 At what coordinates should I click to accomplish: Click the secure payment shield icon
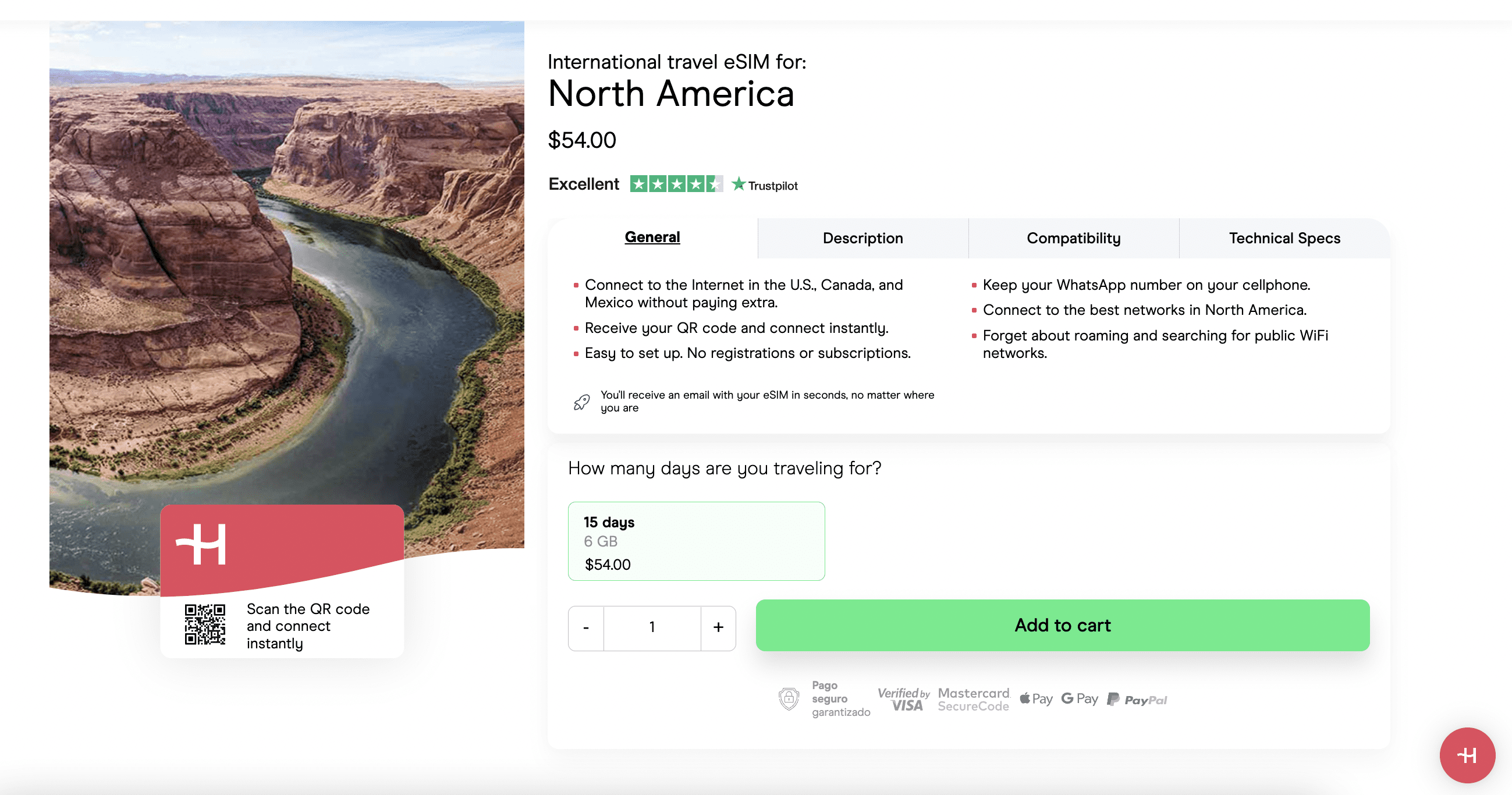click(x=788, y=699)
